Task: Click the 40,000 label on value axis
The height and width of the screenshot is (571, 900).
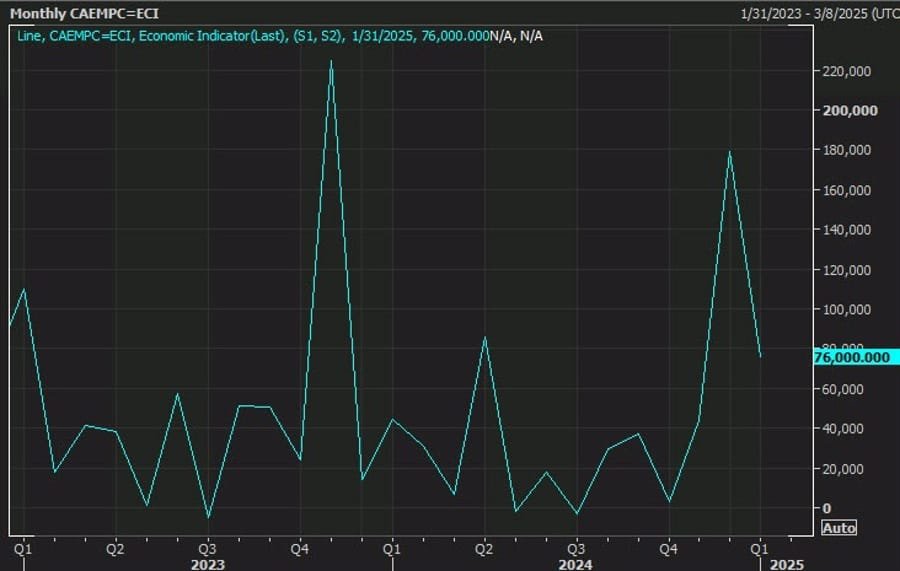Action: tap(846, 428)
